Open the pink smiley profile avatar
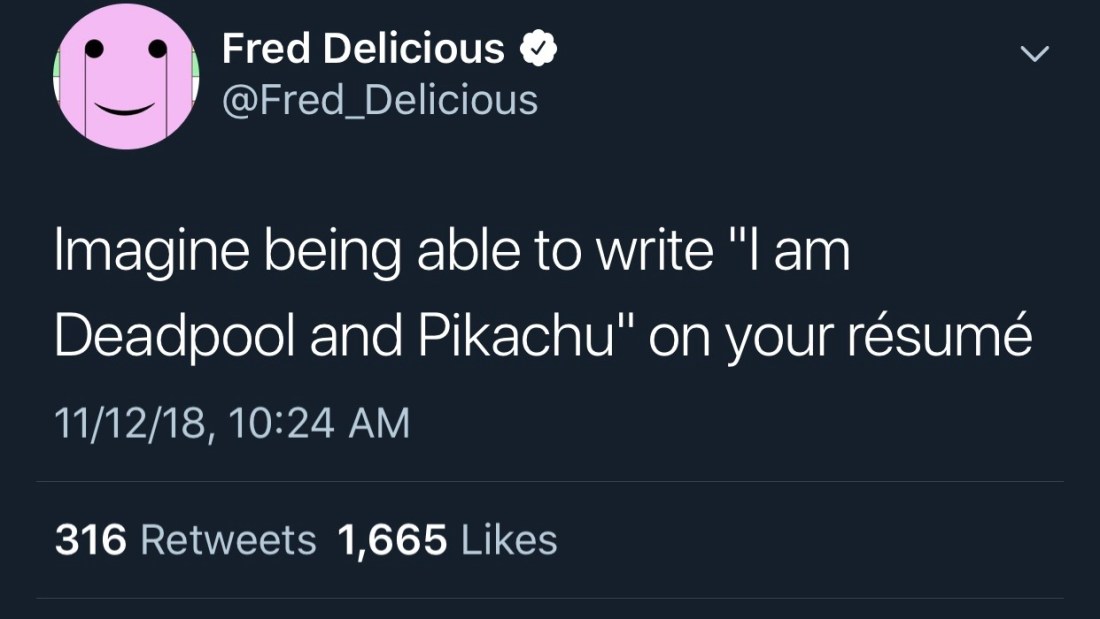1100x619 pixels. (125, 77)
